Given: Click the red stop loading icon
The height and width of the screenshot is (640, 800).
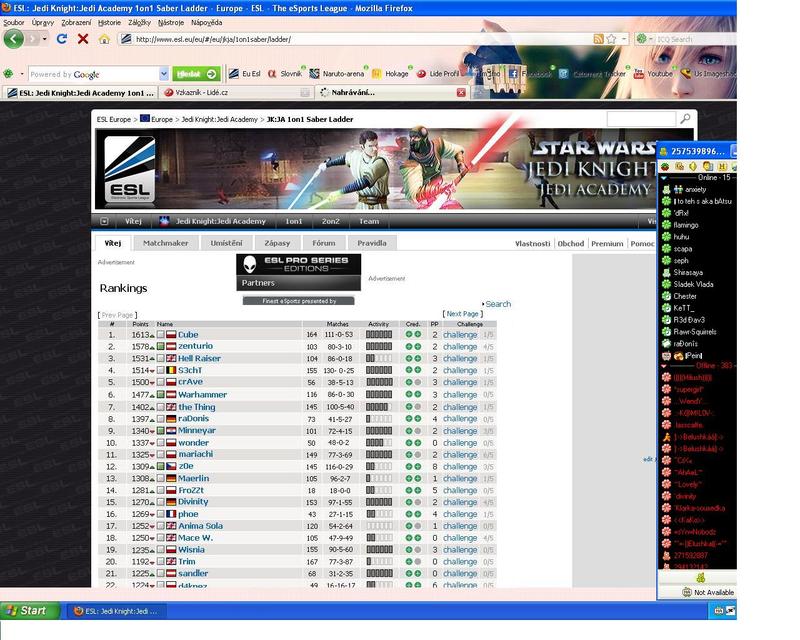Looking at the screenshot, I should (83, 39).
